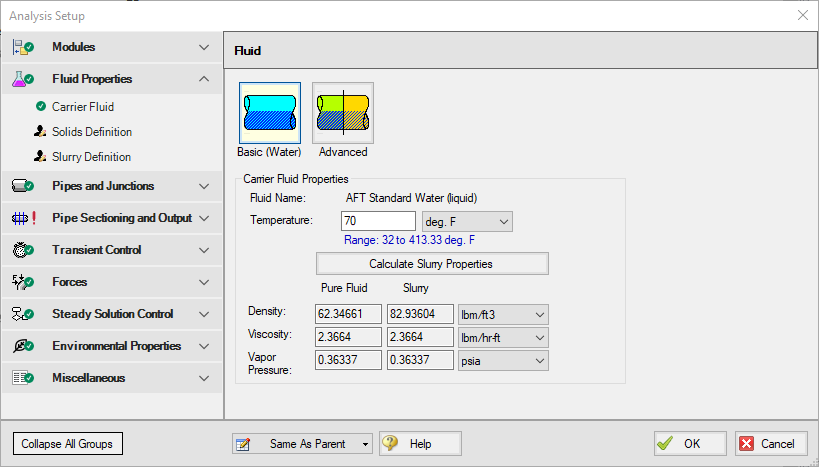Expand the Steady Solution Control group
819x467 pixels.
(204, 314)
